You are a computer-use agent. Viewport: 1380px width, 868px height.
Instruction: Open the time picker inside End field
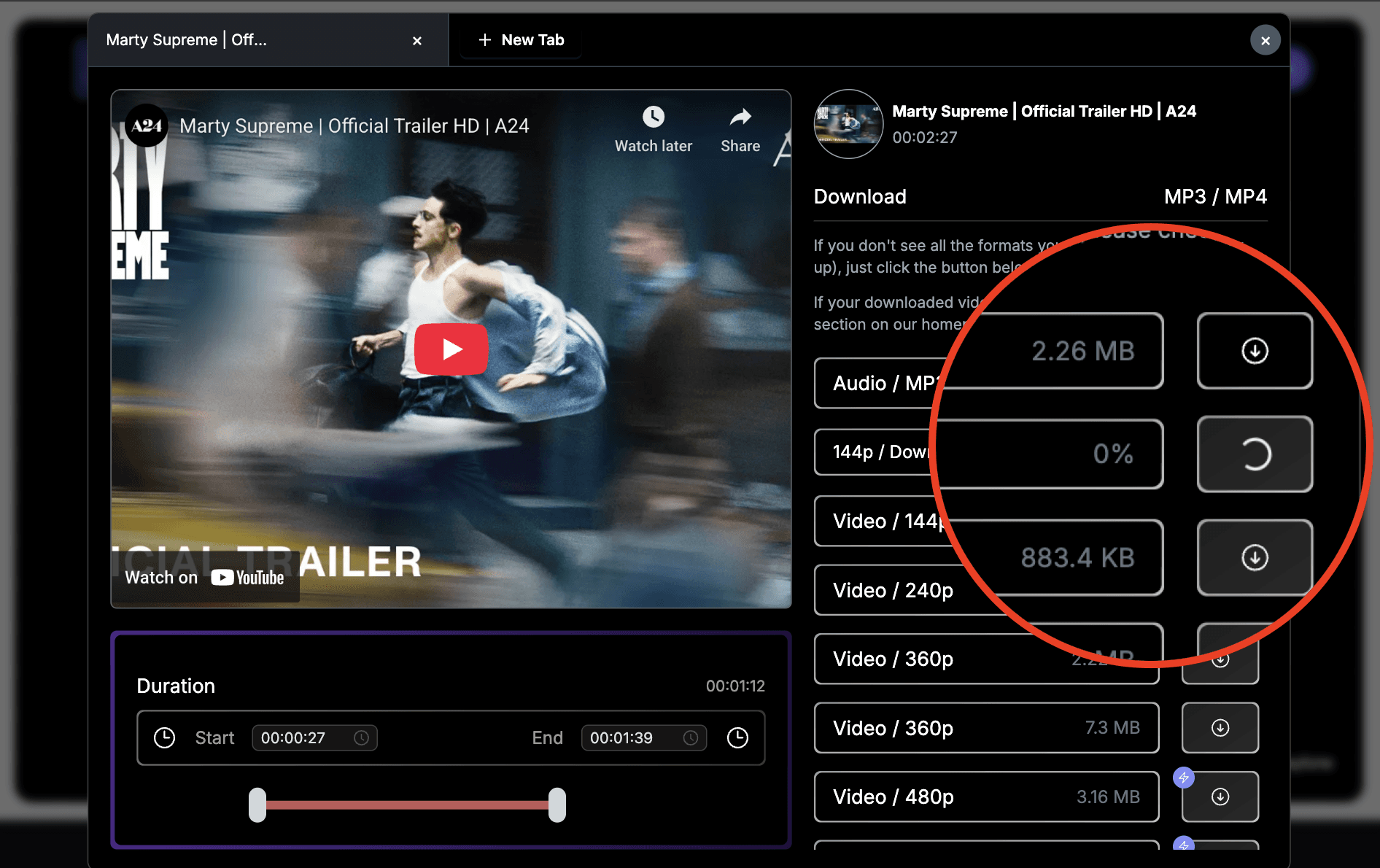click(x=691, y=737)
